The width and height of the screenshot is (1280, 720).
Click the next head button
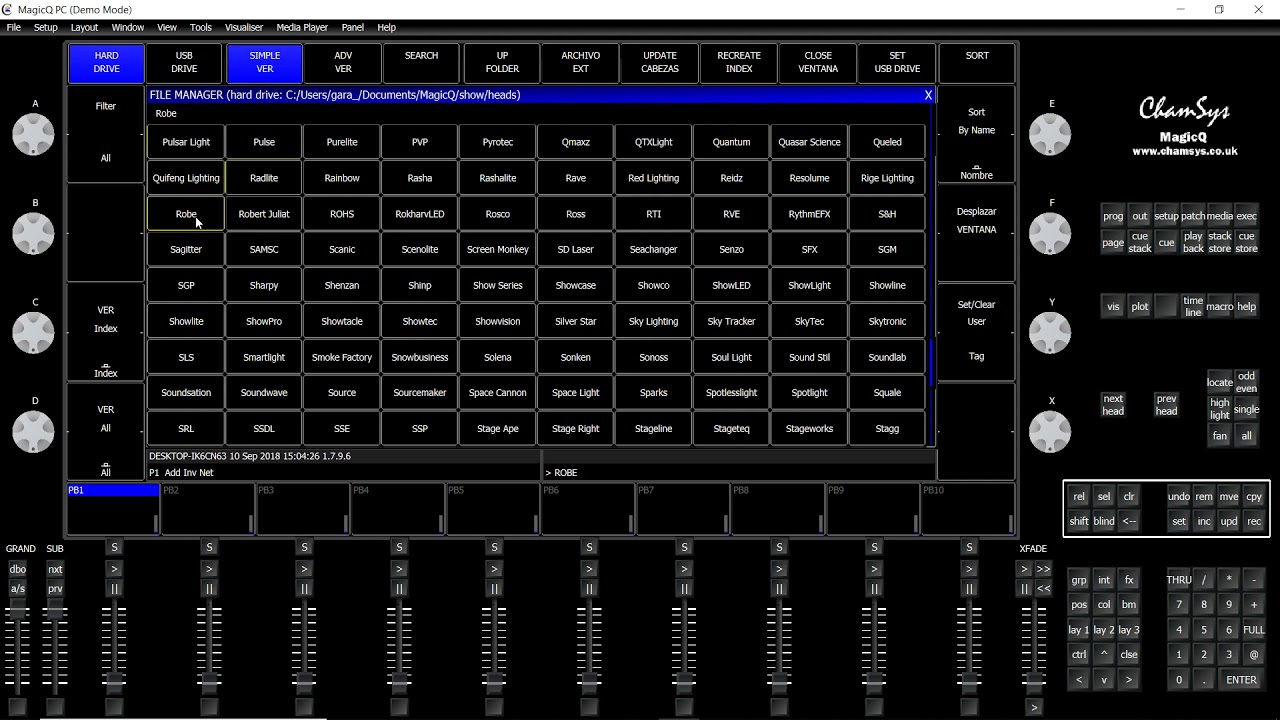click(x=1113, y=404)
